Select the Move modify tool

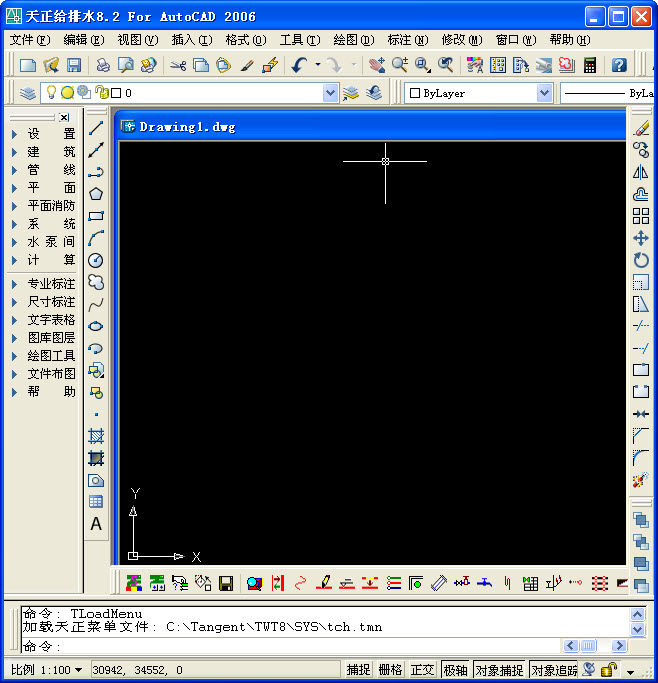[641, 238]
